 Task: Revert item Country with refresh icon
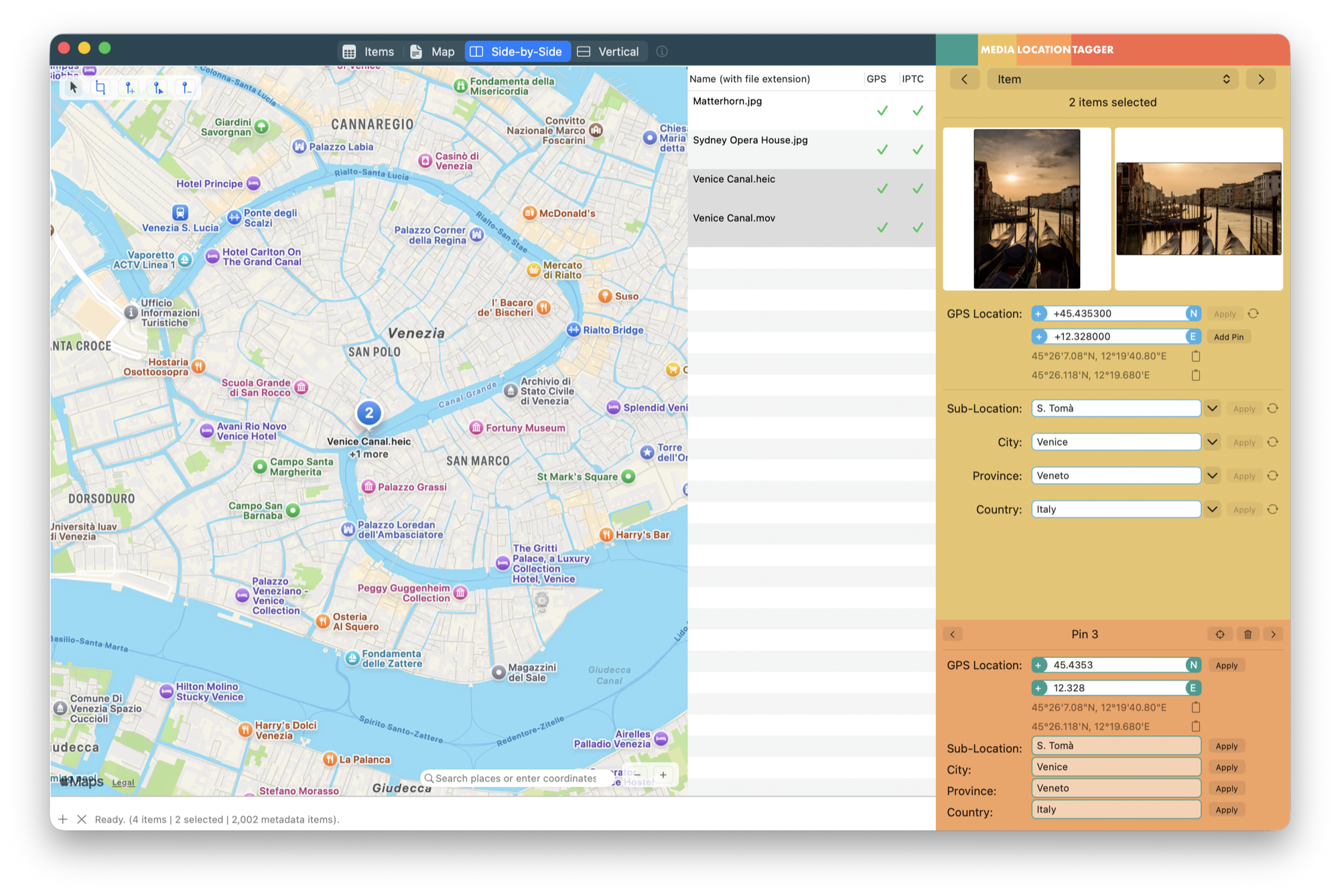(1273, 510)
